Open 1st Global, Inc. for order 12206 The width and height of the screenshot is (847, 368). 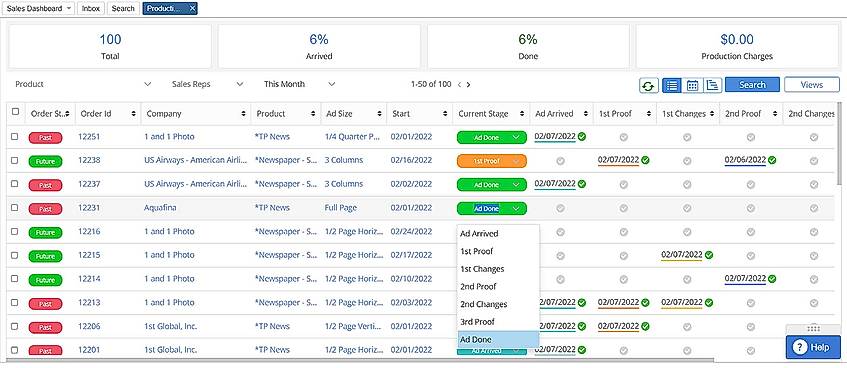[171, 326]
